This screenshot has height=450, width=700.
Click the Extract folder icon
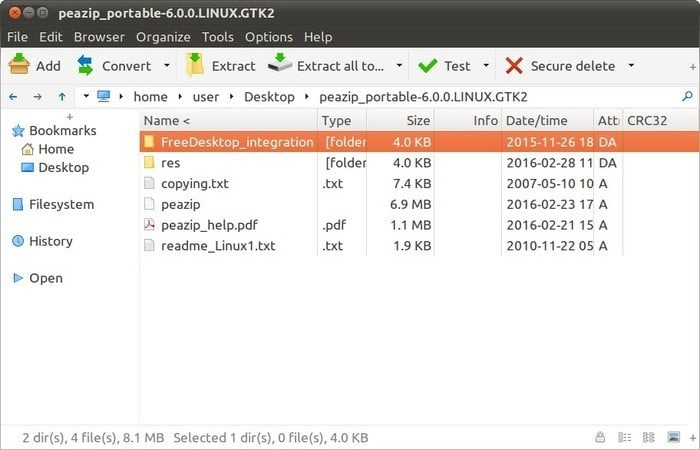[x=195, y=65]
